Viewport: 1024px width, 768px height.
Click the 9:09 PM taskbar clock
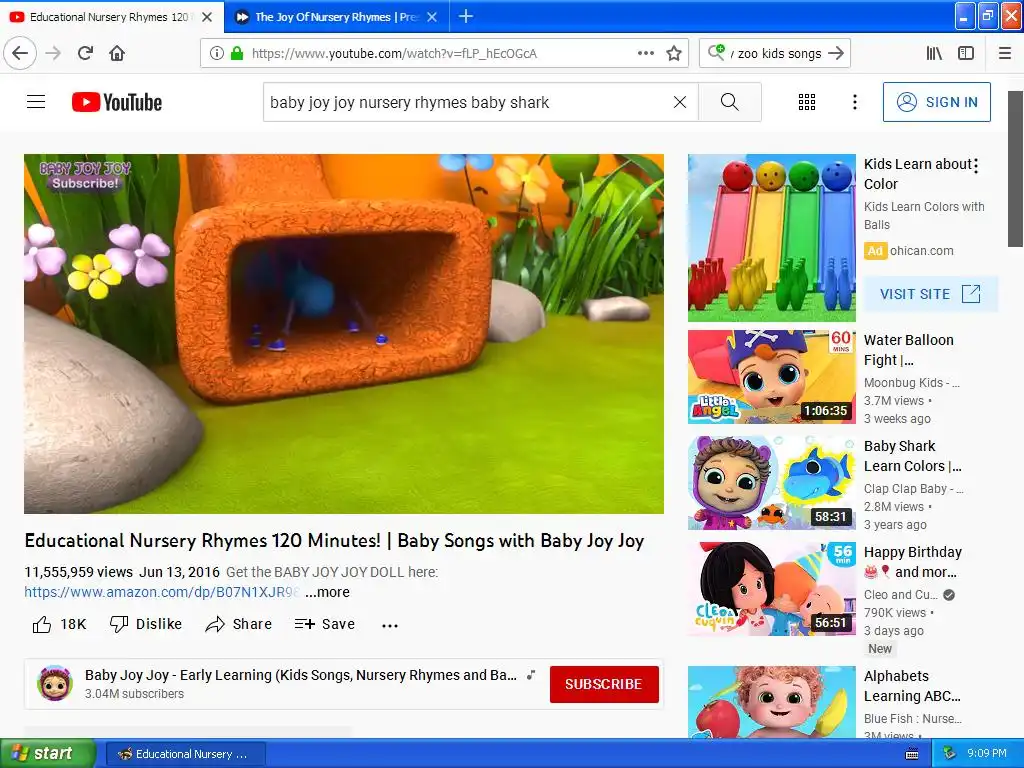(x=986, y=754)
